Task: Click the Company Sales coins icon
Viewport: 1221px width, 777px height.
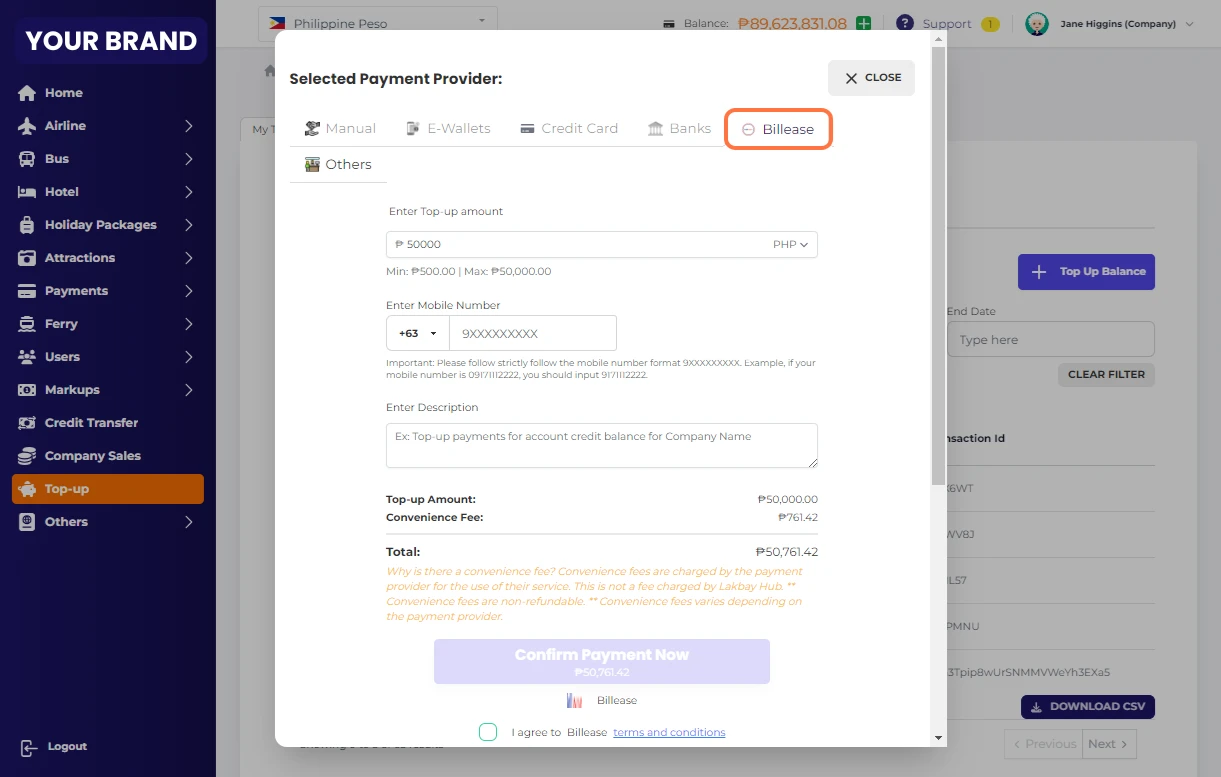Action: [x=27, y=456]
